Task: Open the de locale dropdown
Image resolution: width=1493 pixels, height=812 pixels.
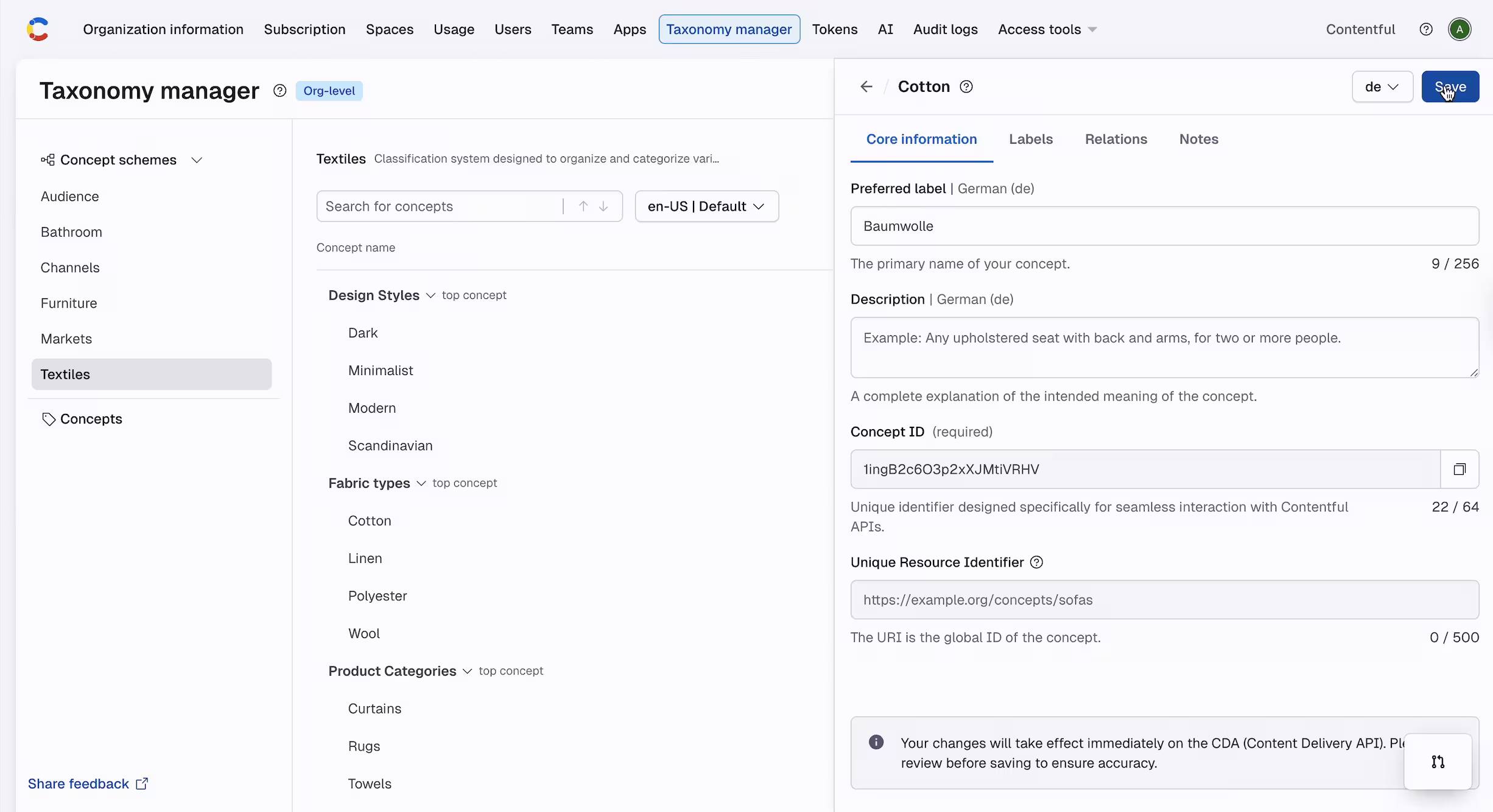Action: coord(1382,86)
